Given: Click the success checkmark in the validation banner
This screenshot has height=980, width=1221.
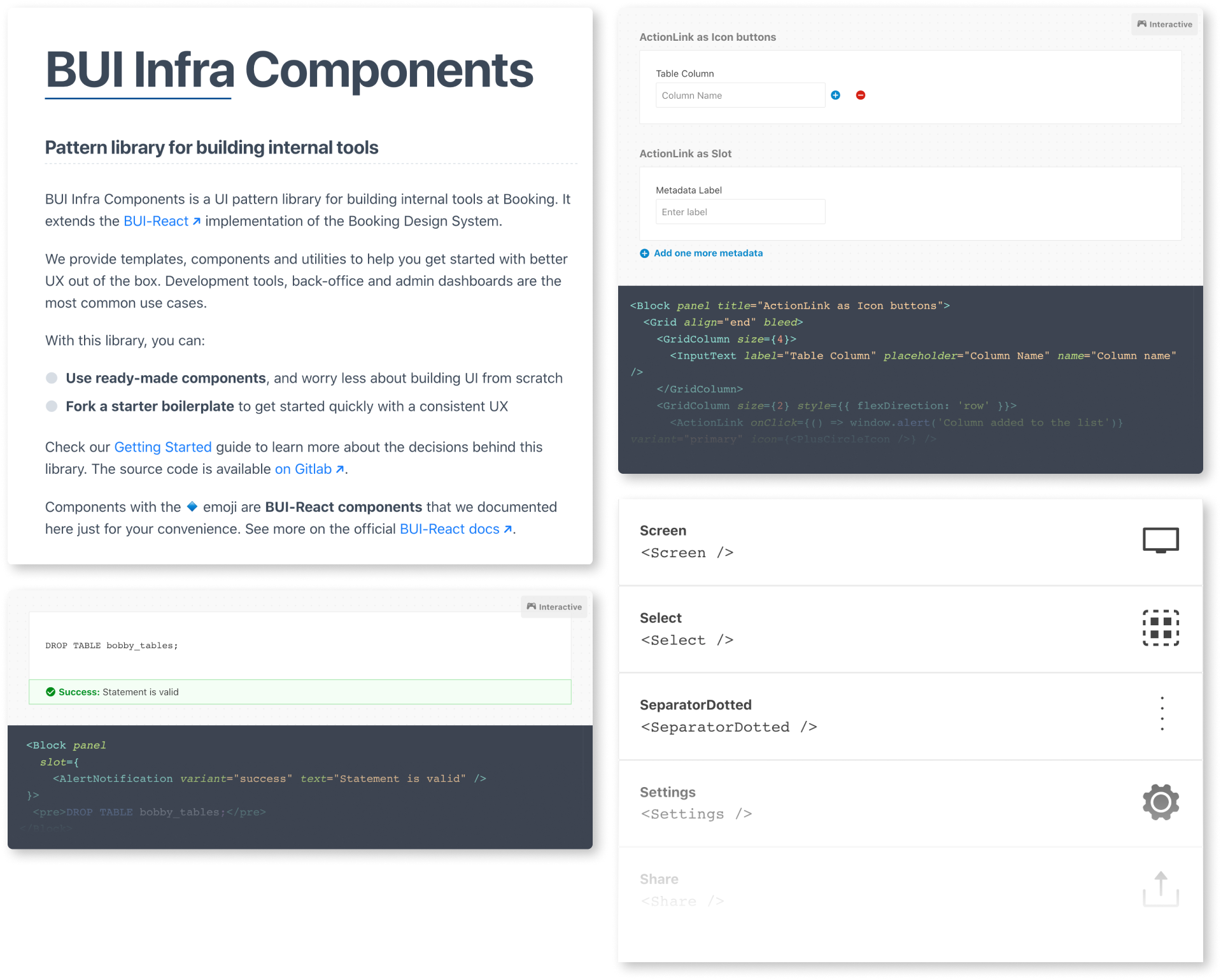Looking at the screenshot, I should coord(50,692).
